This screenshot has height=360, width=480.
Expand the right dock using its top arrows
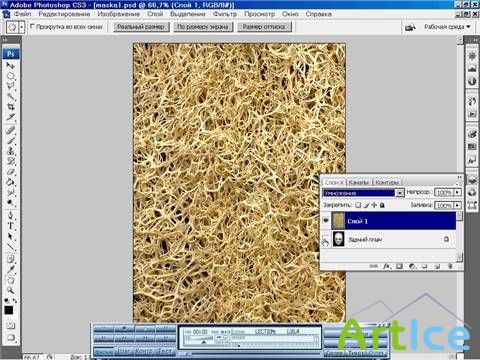click(474, 40)
